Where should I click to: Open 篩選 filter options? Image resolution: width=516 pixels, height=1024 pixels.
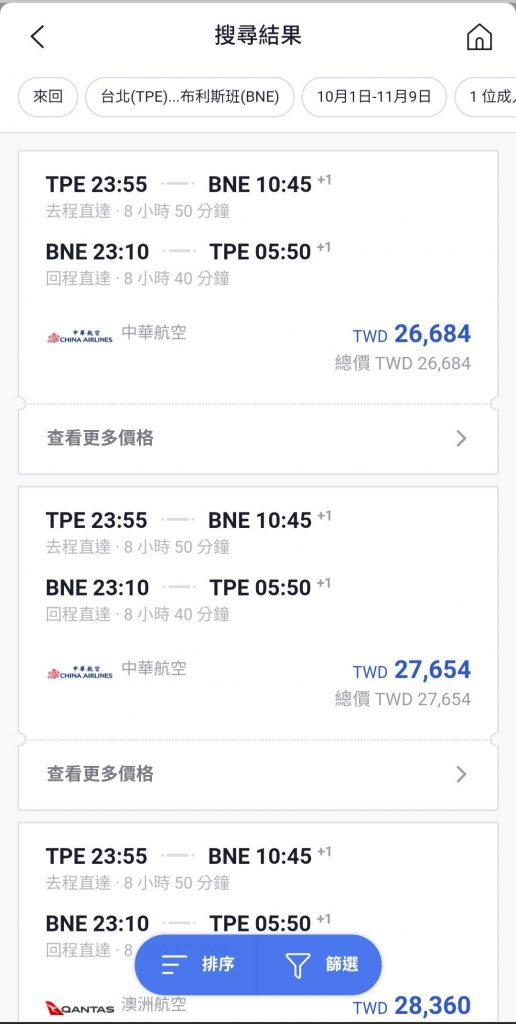[x=320, y=965]
